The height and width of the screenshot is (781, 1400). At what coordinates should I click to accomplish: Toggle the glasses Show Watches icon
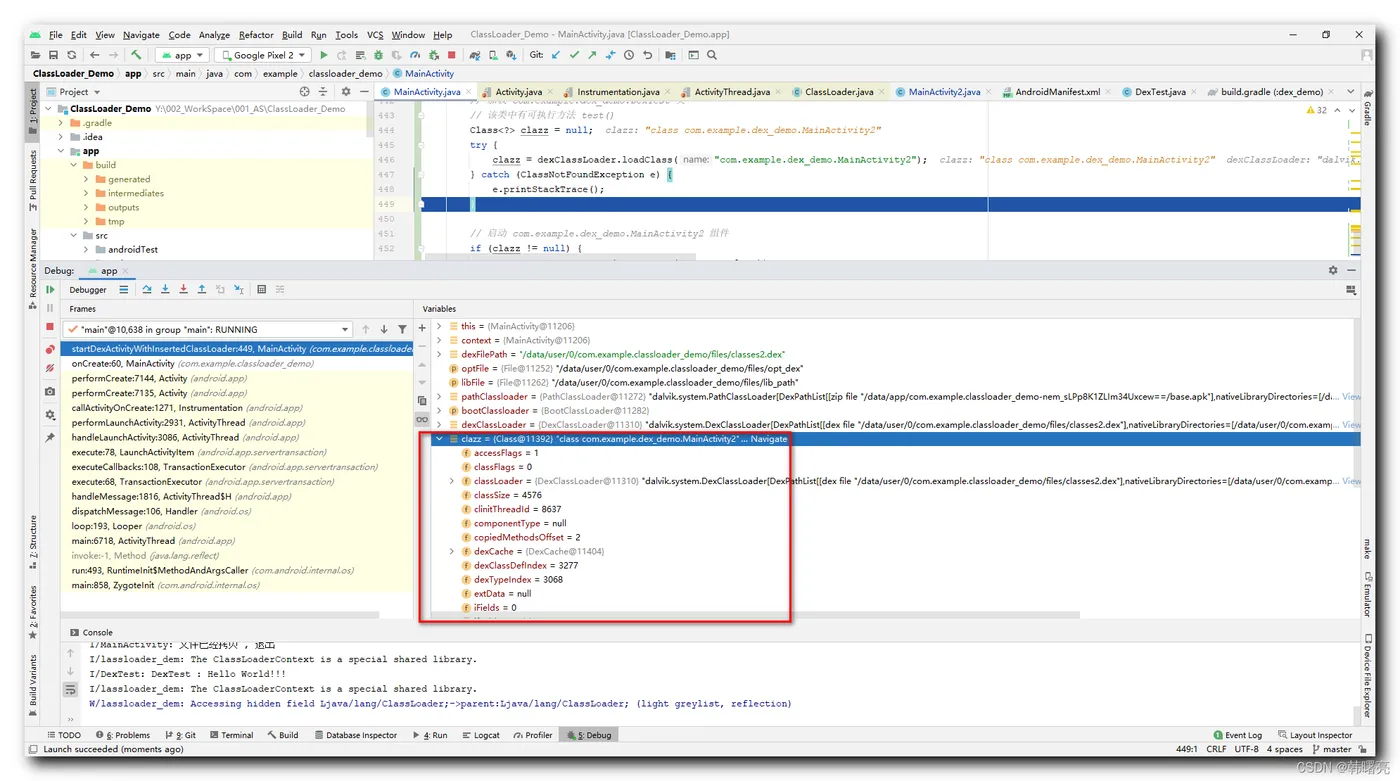422,419
